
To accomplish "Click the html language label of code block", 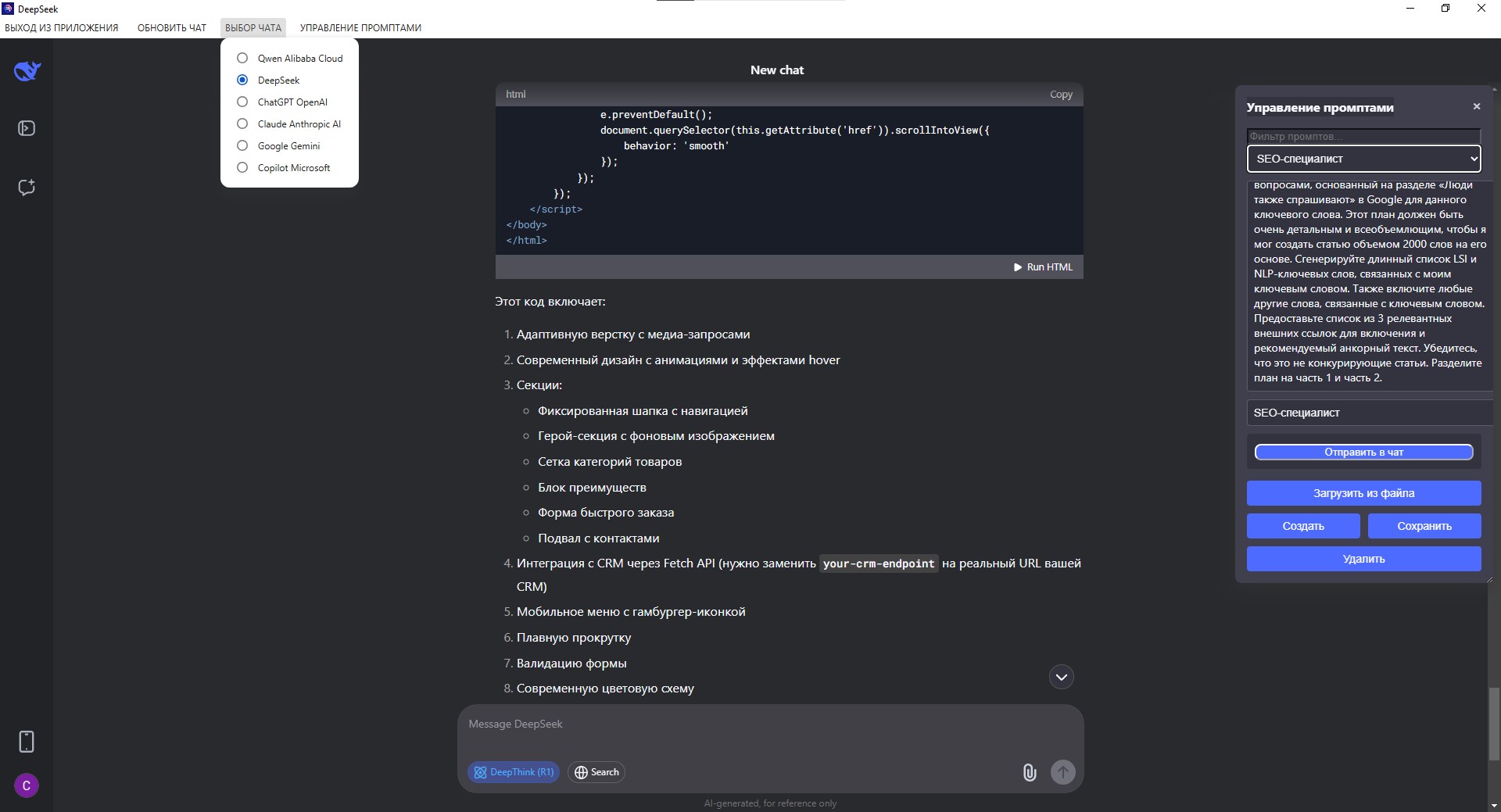I will [x=516, y=95].
